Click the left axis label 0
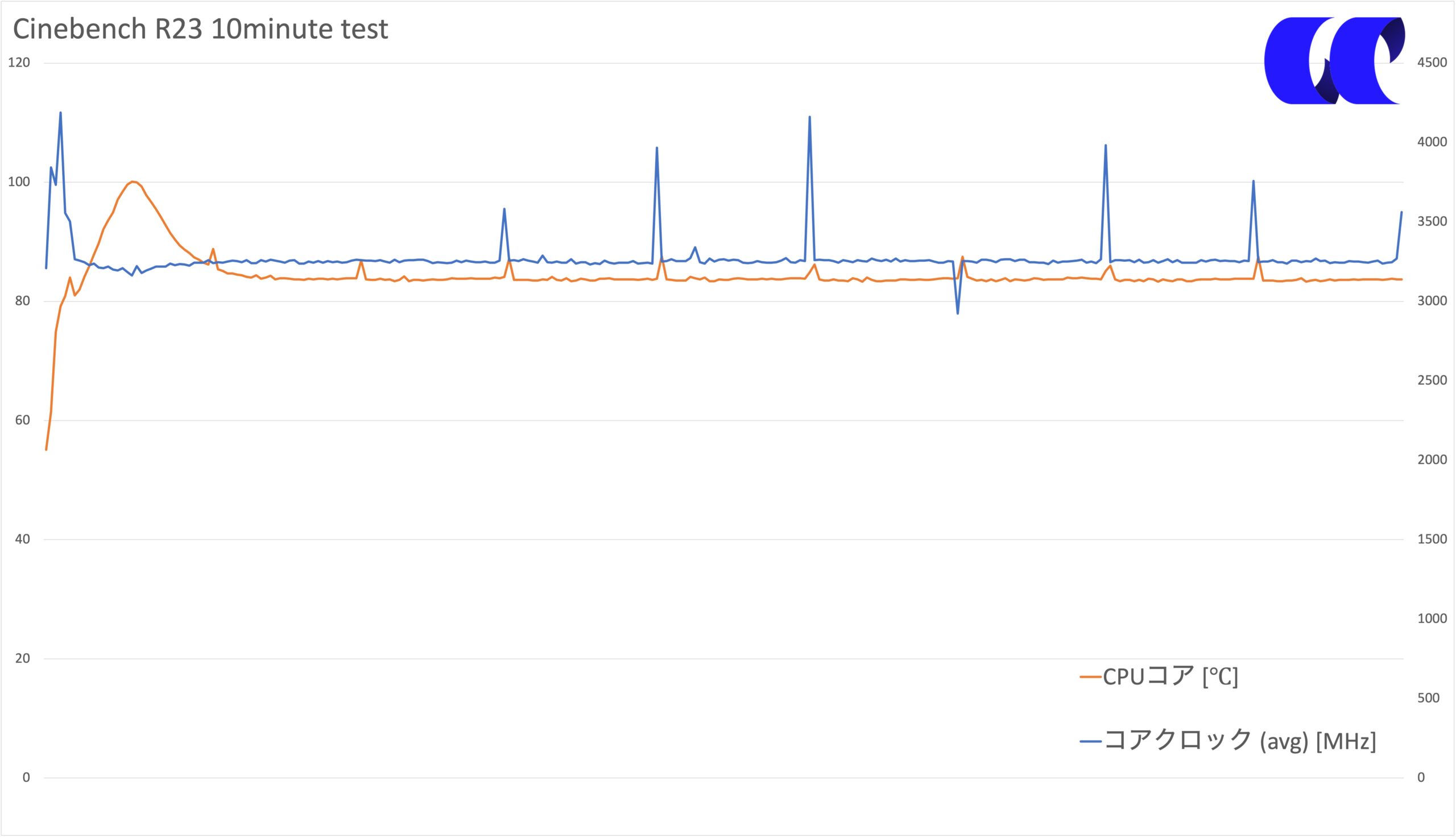 coord(26,778)
